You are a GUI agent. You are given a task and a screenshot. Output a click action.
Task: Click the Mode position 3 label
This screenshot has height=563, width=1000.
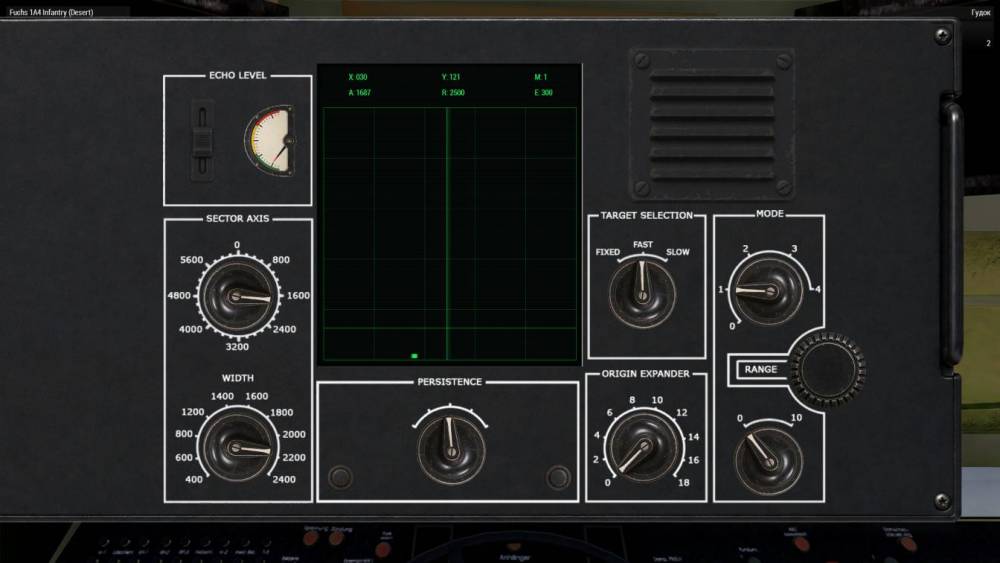[x=794, y=249]
